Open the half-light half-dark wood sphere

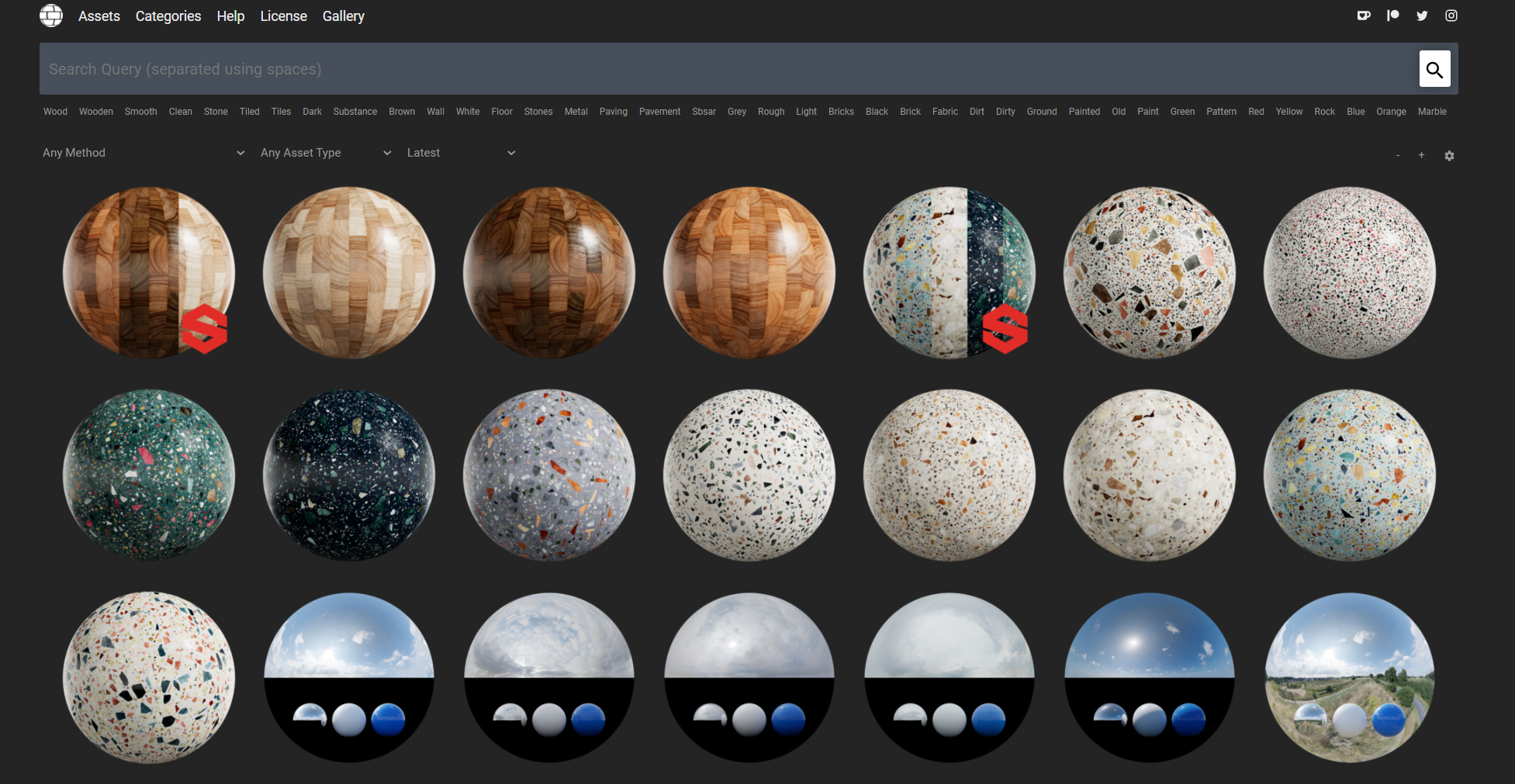[x=149, y=273]
